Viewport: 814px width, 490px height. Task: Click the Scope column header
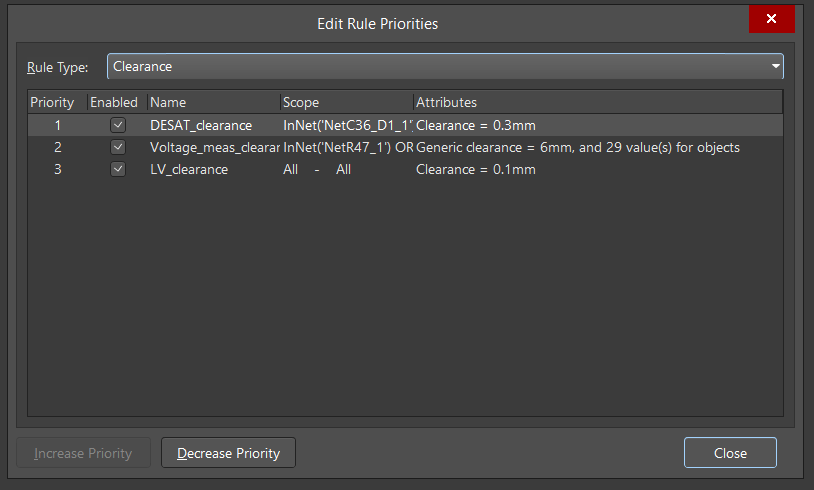pos(345,102)
